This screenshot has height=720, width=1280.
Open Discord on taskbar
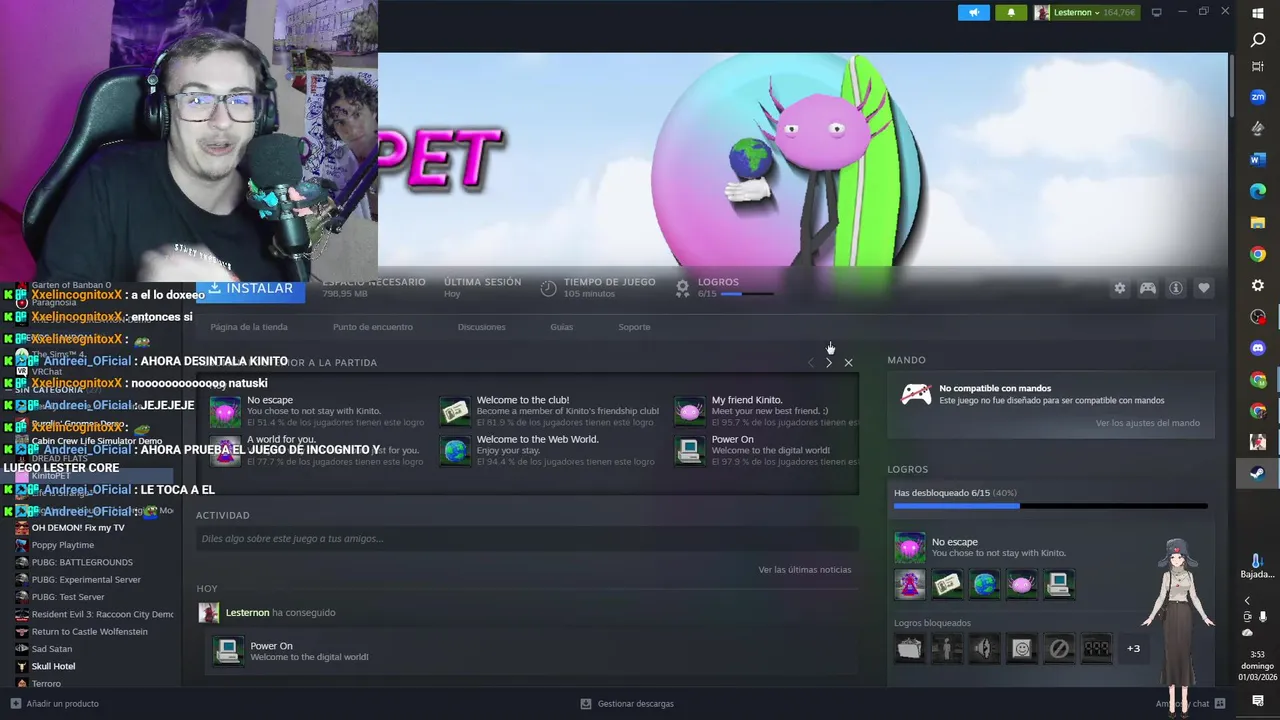point(1258,348)
